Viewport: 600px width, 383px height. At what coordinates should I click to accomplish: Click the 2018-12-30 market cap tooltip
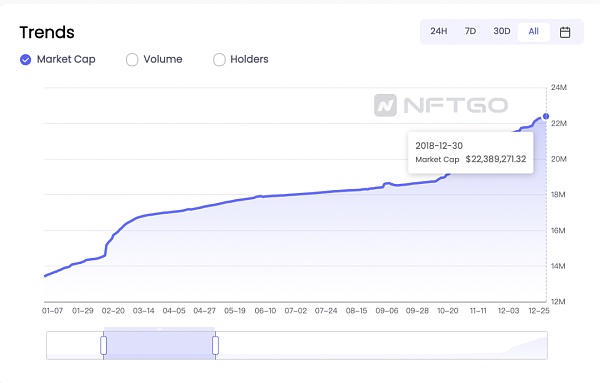(470, 153)
